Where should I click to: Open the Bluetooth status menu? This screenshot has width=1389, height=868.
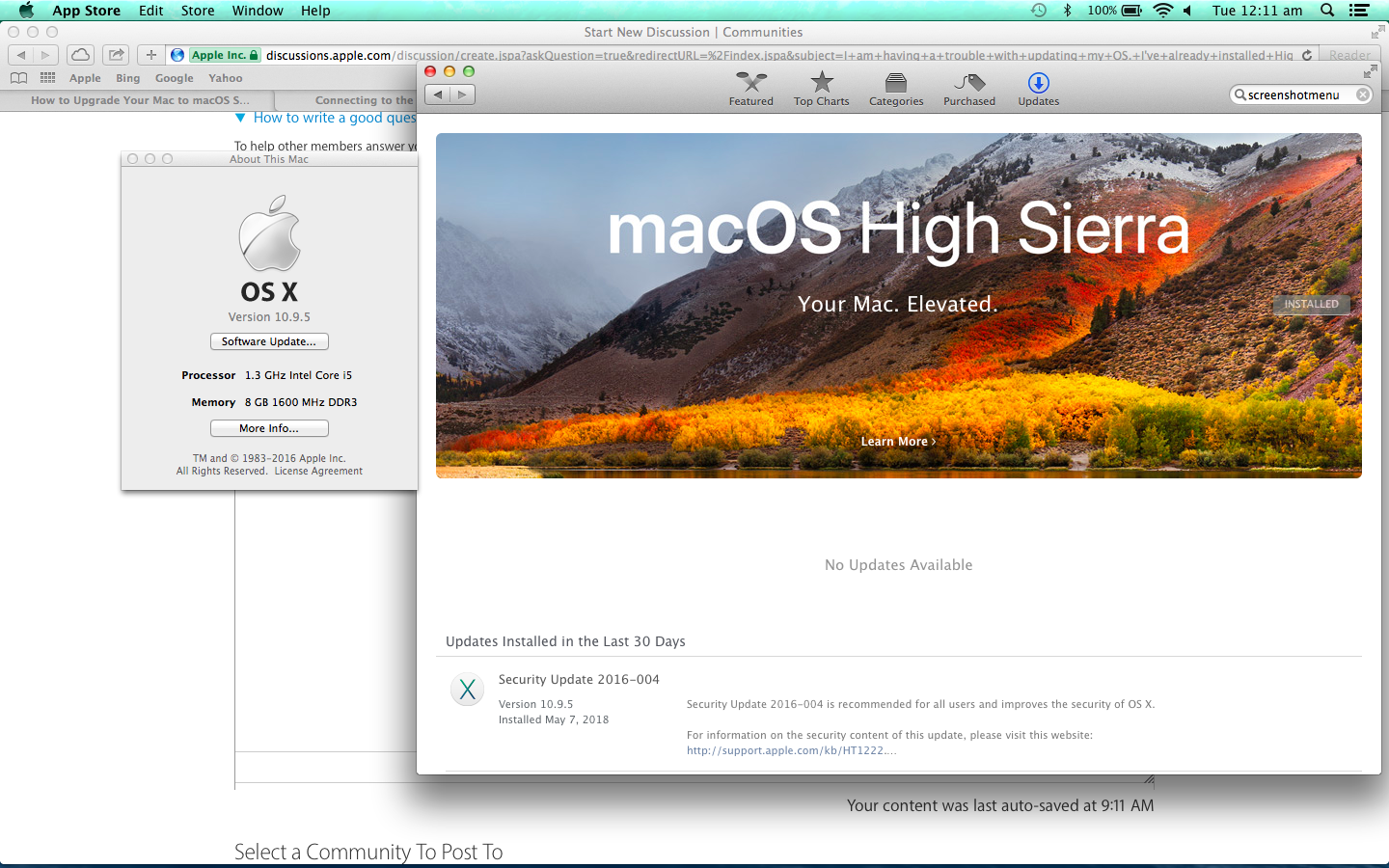click(1067, 11)
